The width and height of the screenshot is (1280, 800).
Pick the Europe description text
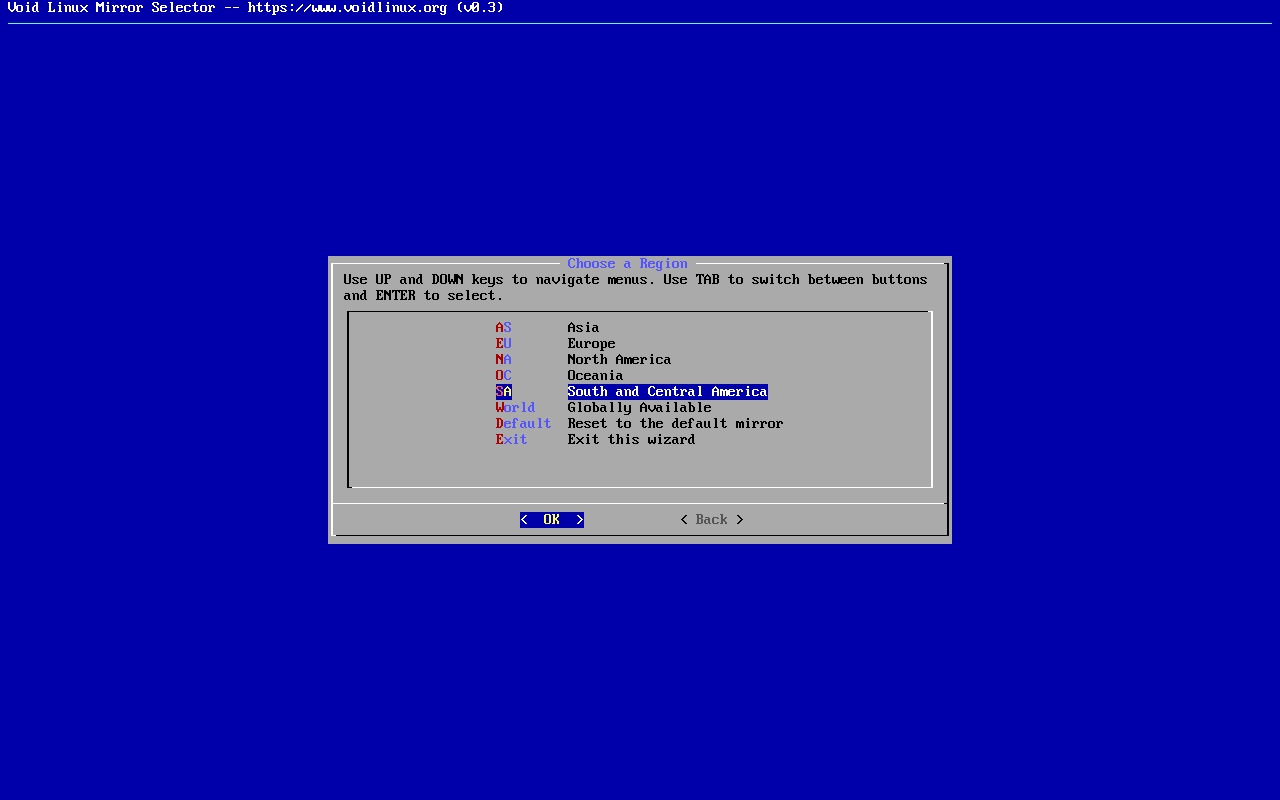[591, 343]
